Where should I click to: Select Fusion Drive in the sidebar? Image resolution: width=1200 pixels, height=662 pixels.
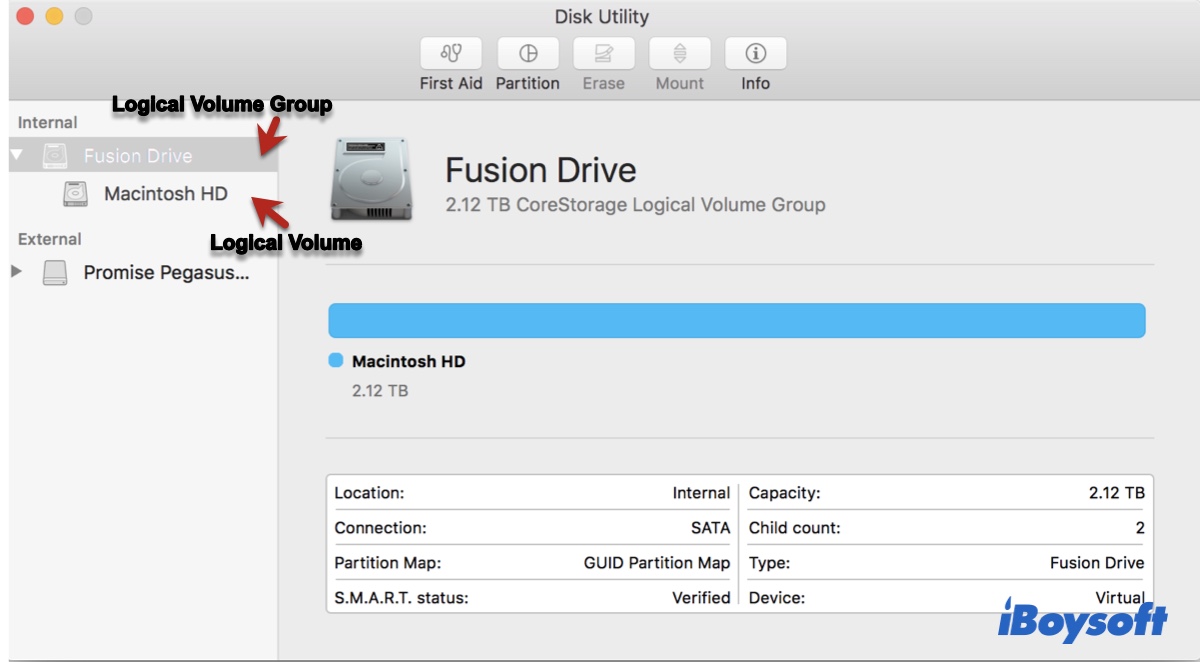(138, 156)
